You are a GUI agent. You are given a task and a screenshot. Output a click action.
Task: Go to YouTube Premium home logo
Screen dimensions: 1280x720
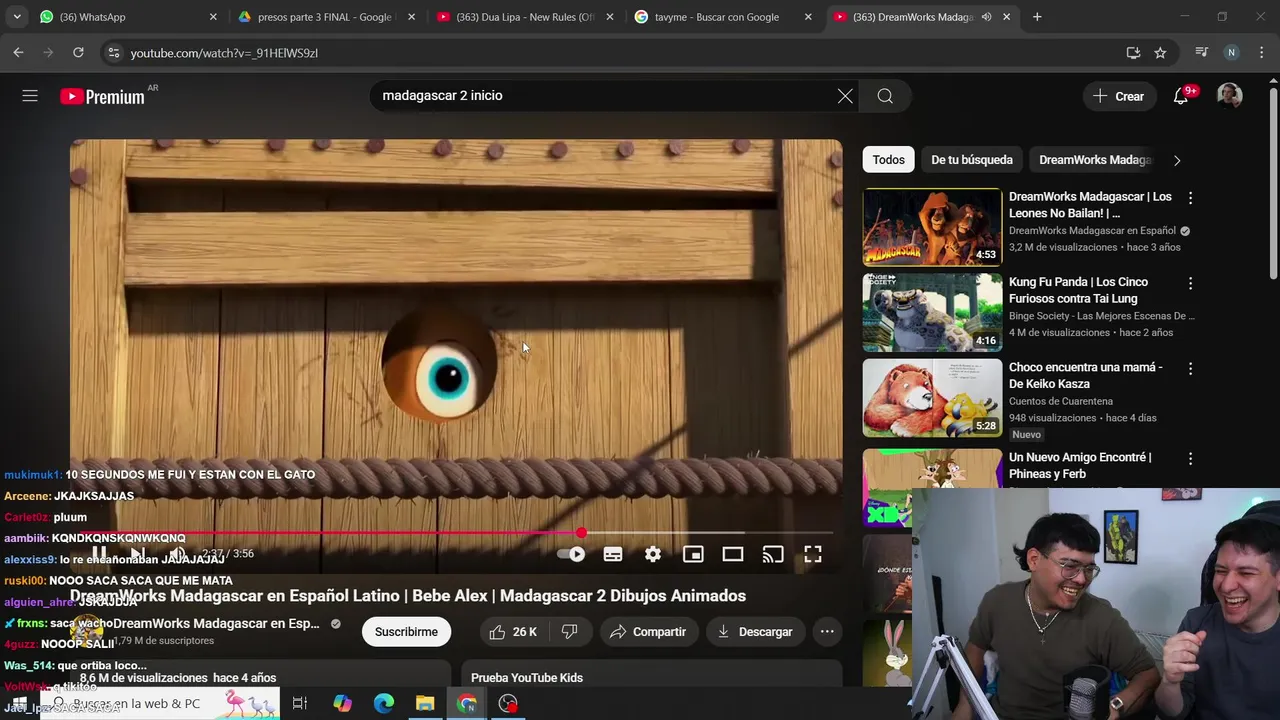click(102, 96)
